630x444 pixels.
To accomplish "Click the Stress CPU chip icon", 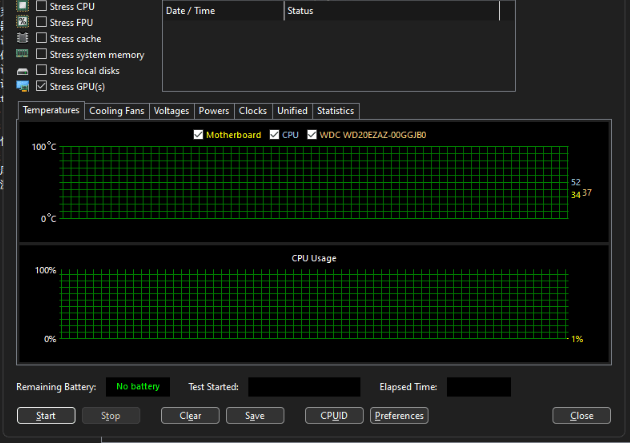I will click(22, 6).
